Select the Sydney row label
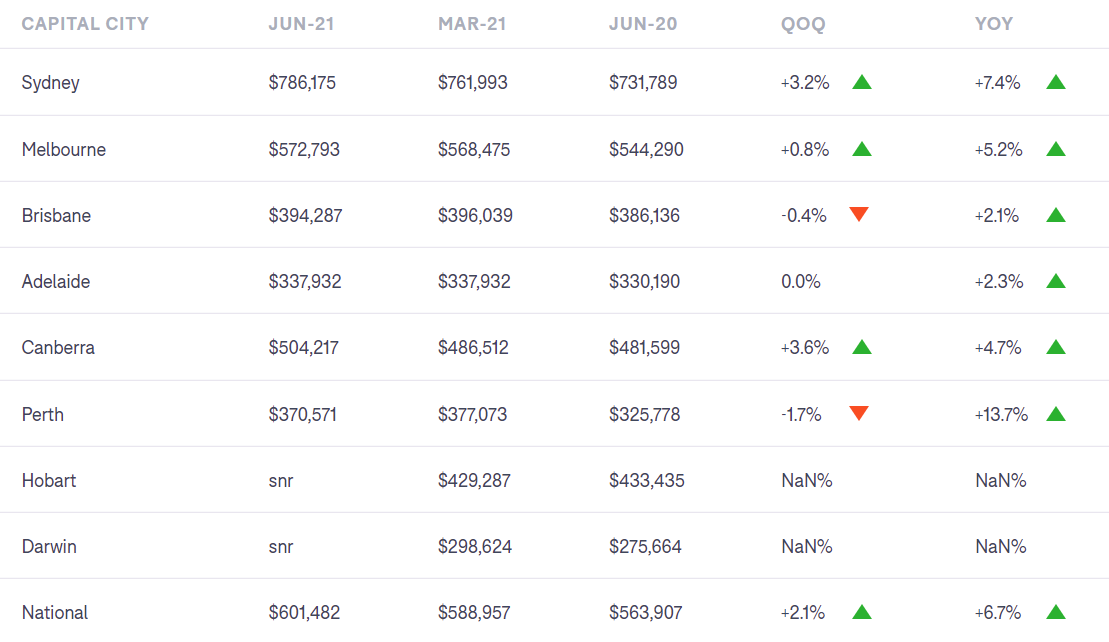 point(51,83)
